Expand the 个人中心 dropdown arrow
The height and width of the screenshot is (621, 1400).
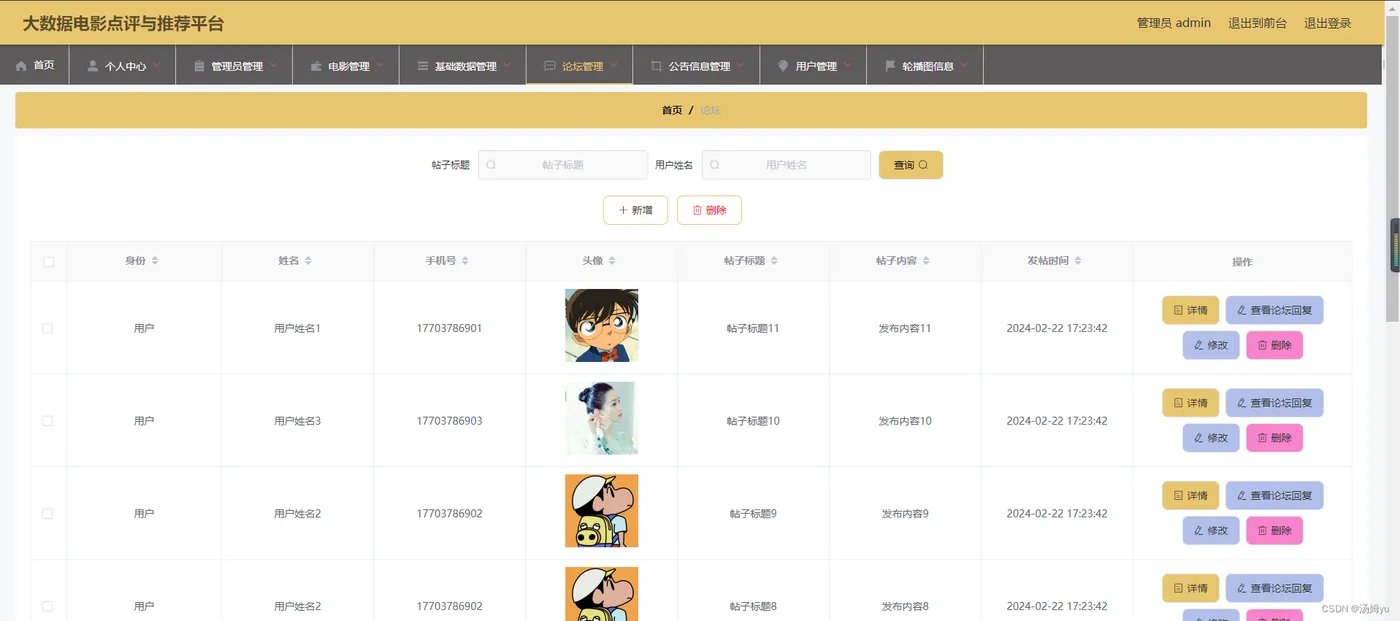[156, 65]
